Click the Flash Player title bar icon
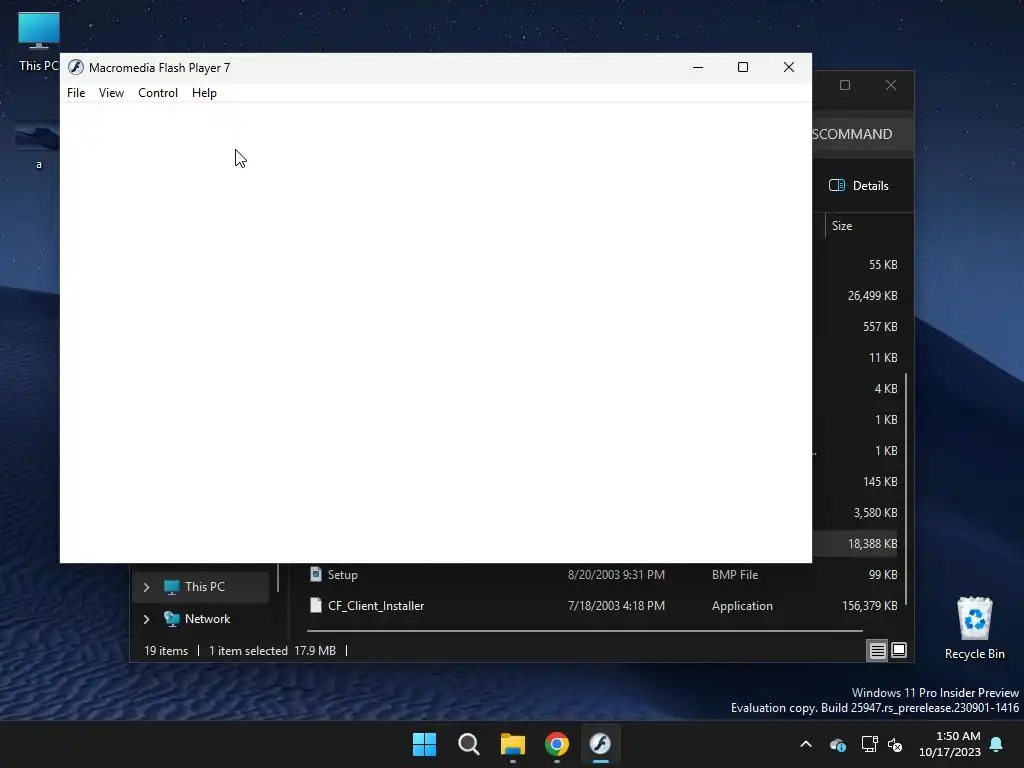1024x768 pixels. 76,67
